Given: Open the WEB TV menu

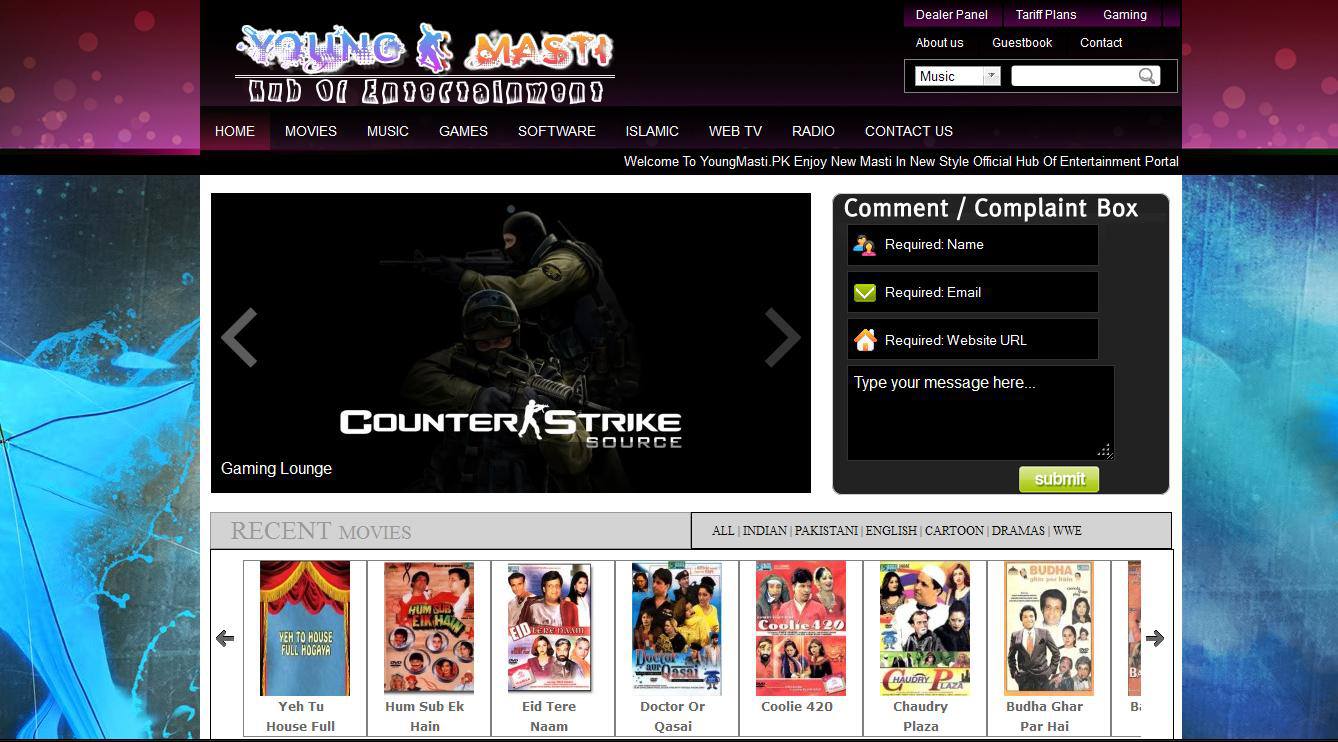Looking at the screenshot, I should [x=736, y=131].
